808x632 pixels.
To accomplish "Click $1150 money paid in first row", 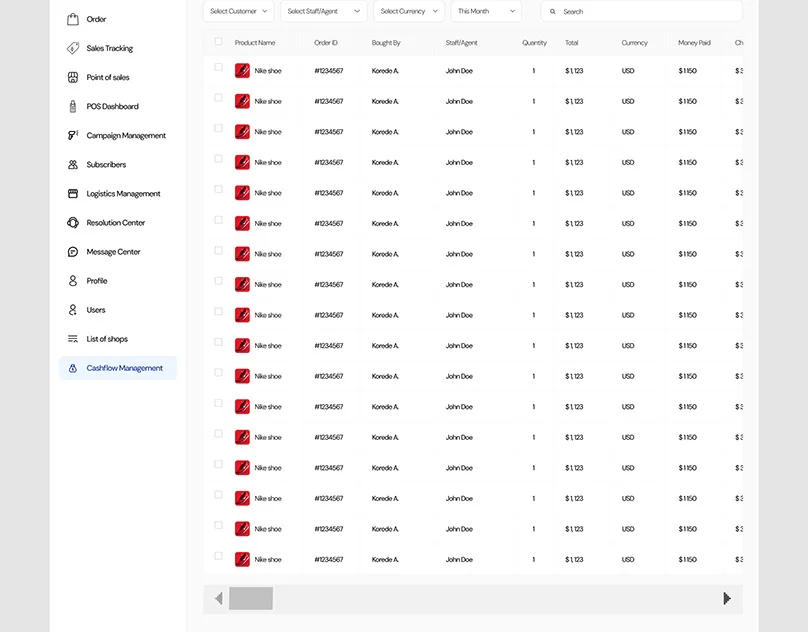I will pos(687,71).
